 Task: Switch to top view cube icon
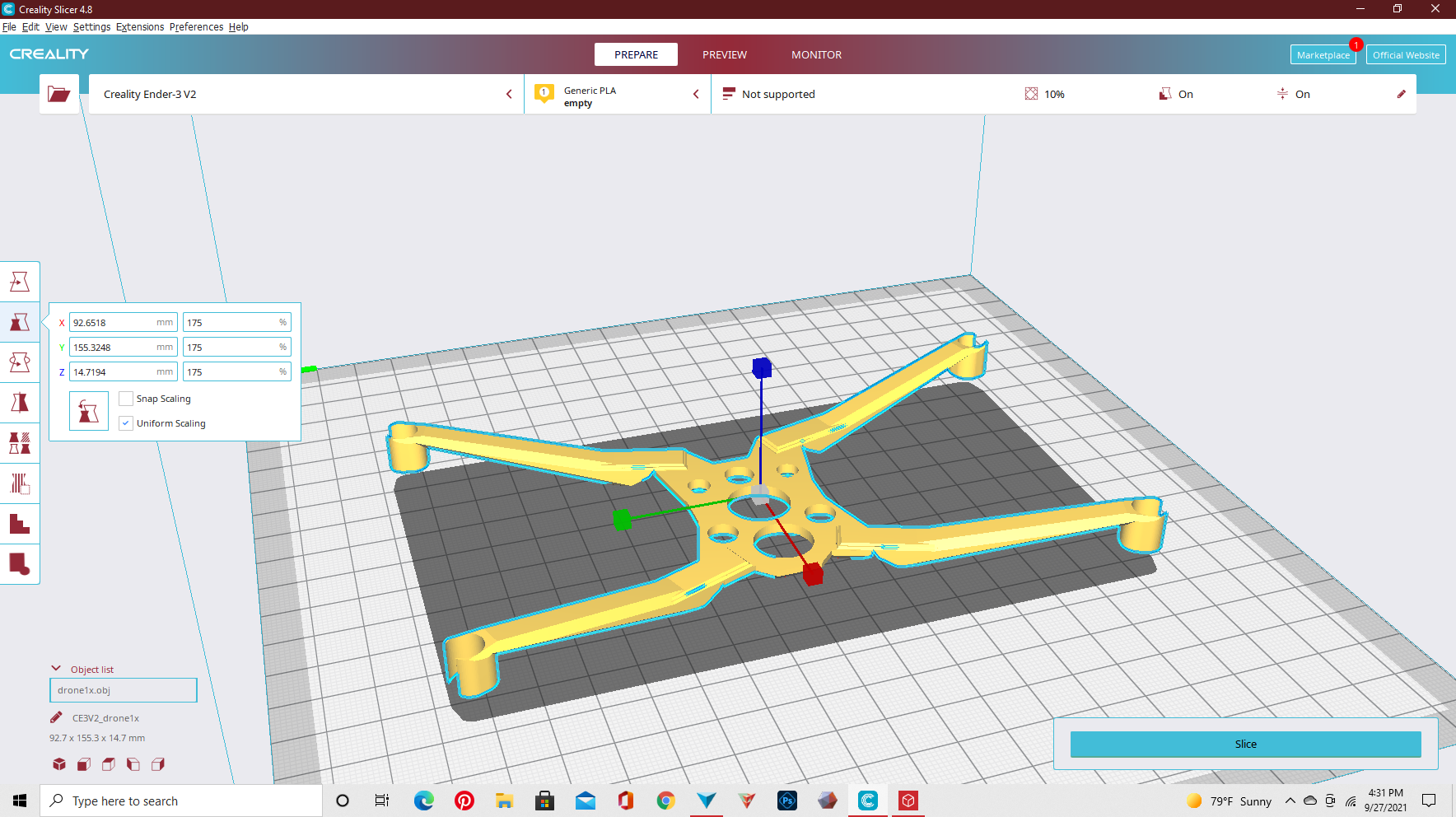[x=109, y=764]
